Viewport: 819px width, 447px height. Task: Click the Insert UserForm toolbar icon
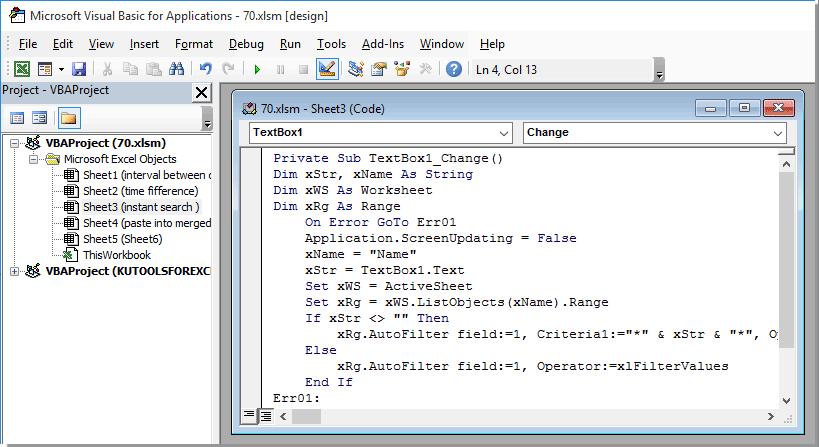pyautogui.click(x=45, y=69)
